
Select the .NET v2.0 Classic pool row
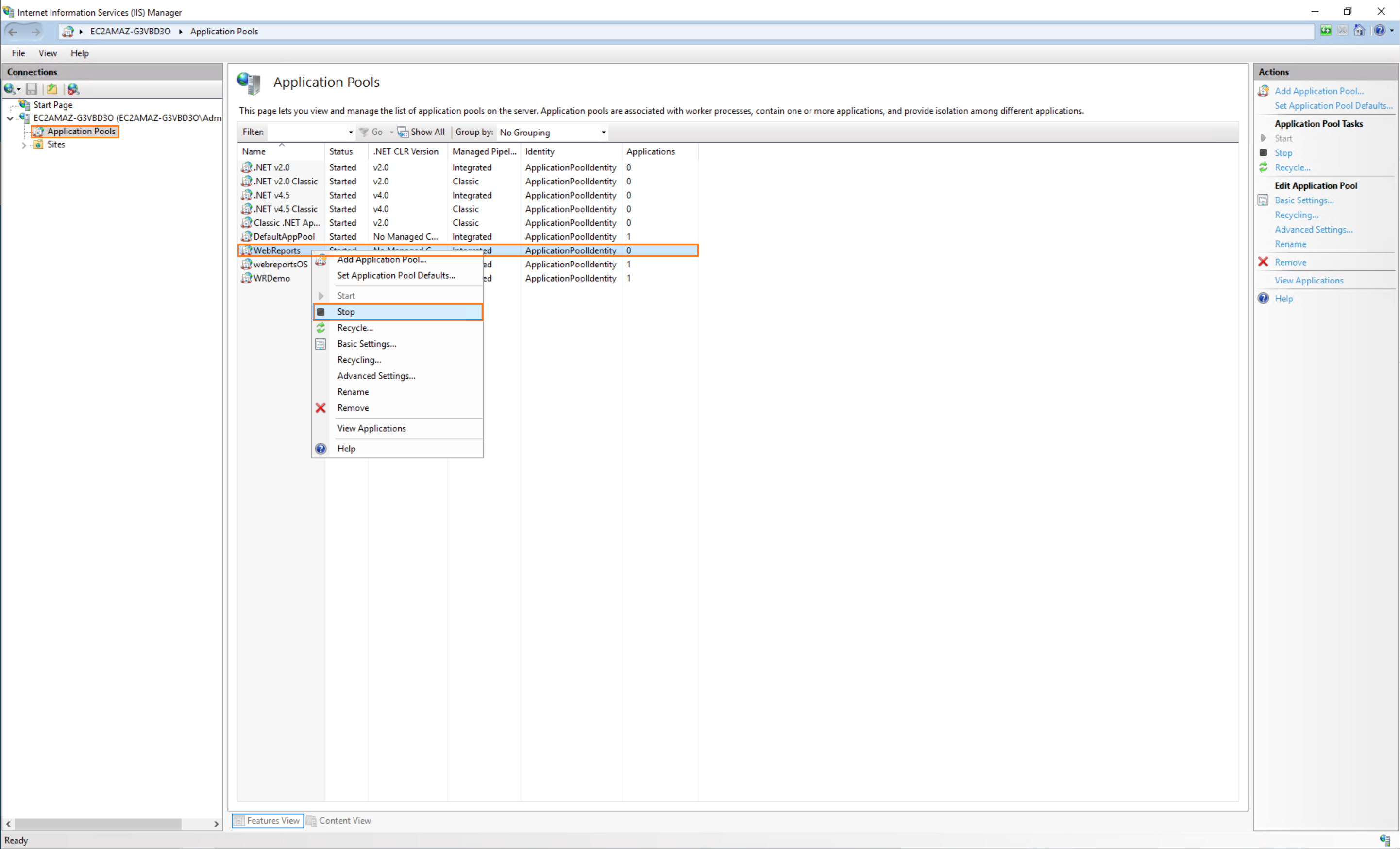click(x=468, y=181)
